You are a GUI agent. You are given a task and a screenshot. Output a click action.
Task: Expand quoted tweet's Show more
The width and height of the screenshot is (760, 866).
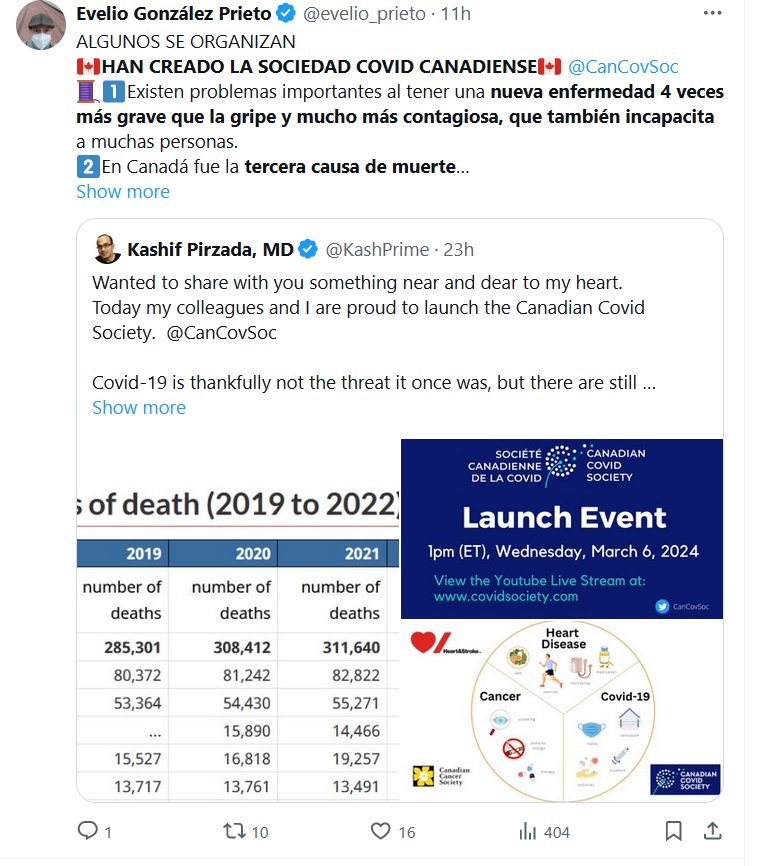139,407
